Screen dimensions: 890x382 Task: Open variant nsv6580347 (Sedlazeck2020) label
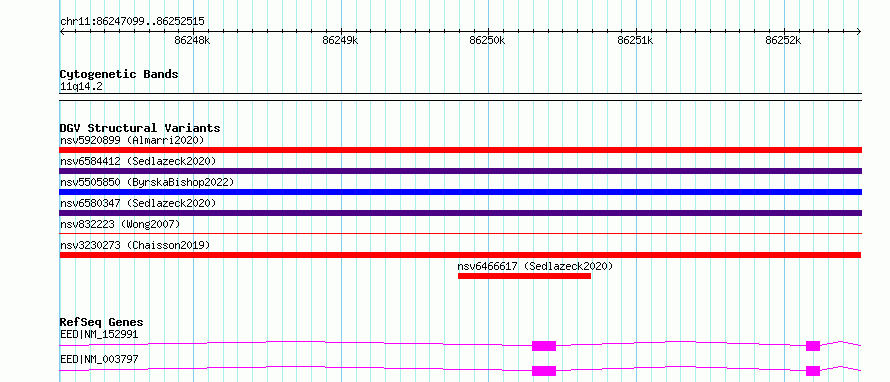[138, 203]
